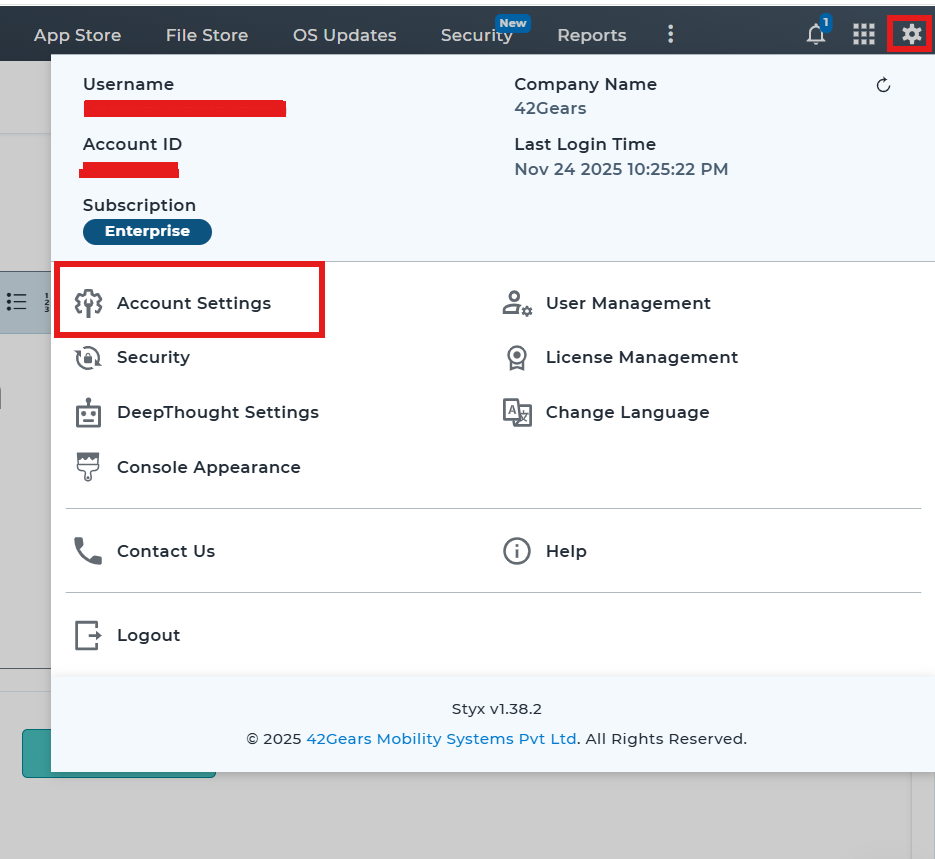Open the Reports tab
The height and width of the screenshot is (859, 935).
click(x=591, y=35)
